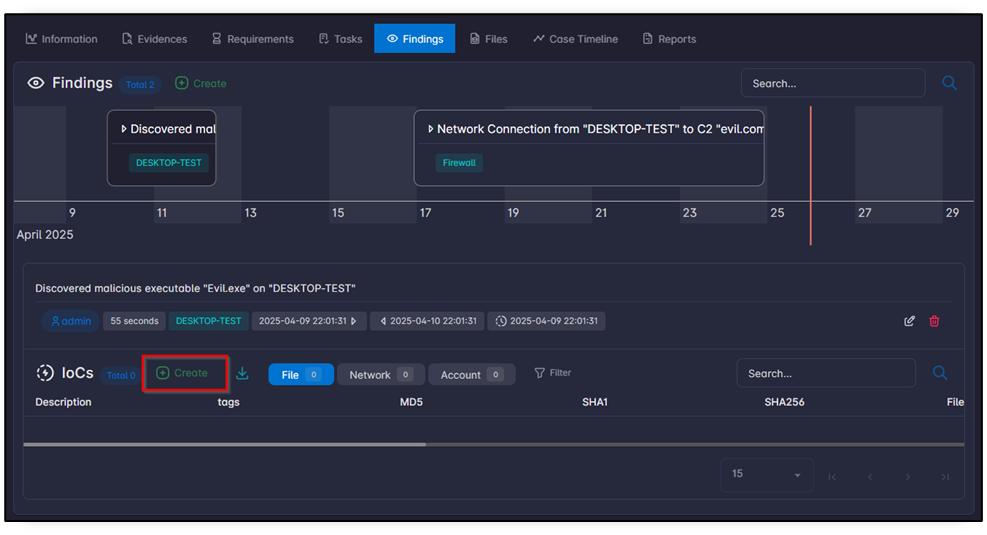This screenshot has width=987, height=535.
Task: Click the Description column header
Action: point(63,402)
